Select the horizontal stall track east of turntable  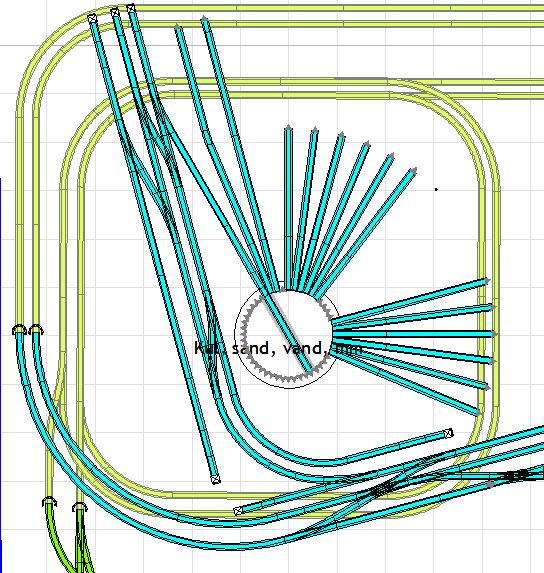415,334
